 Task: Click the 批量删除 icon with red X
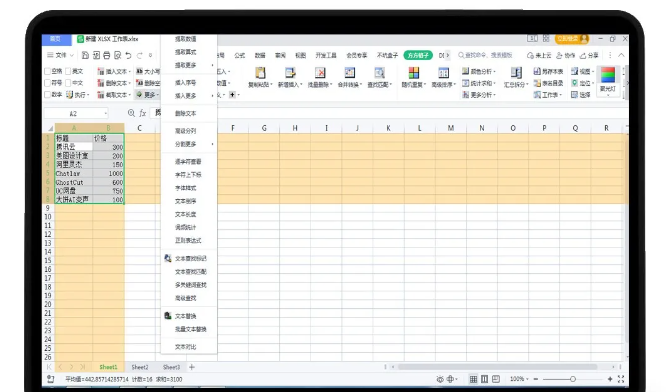pyautogui.click(x=320, y=73)
